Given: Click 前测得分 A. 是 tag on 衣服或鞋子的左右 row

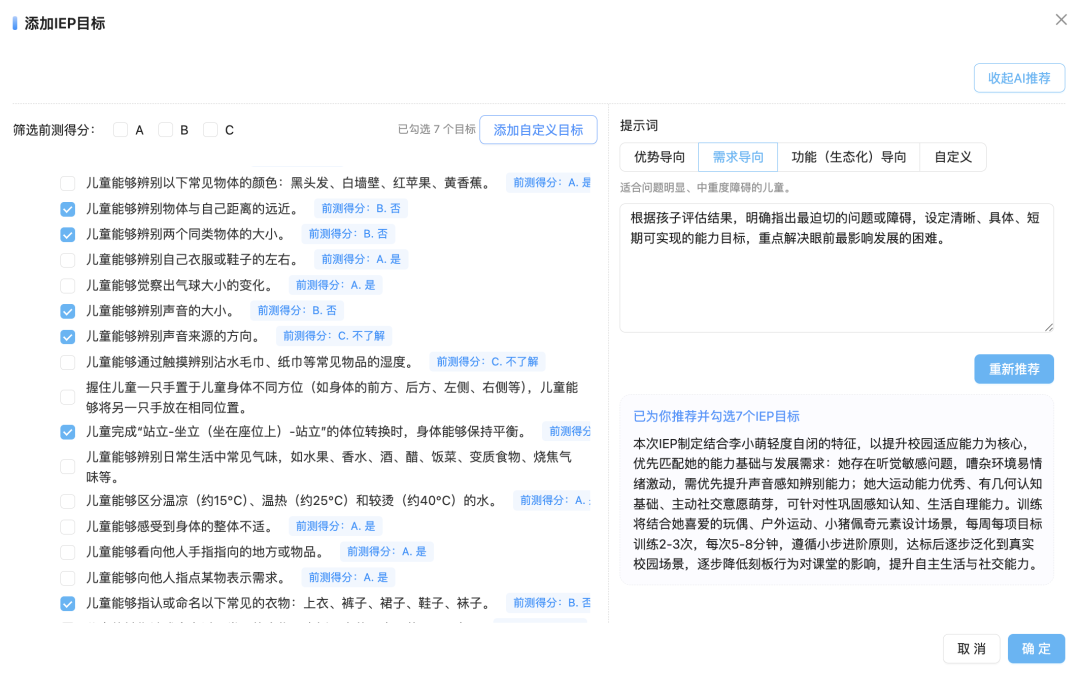Looking at the screenshot, I should tap(361, 259).
